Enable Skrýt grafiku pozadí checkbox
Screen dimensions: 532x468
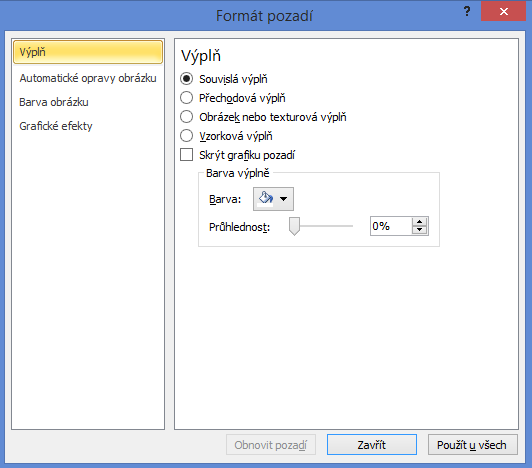(187, 154)
